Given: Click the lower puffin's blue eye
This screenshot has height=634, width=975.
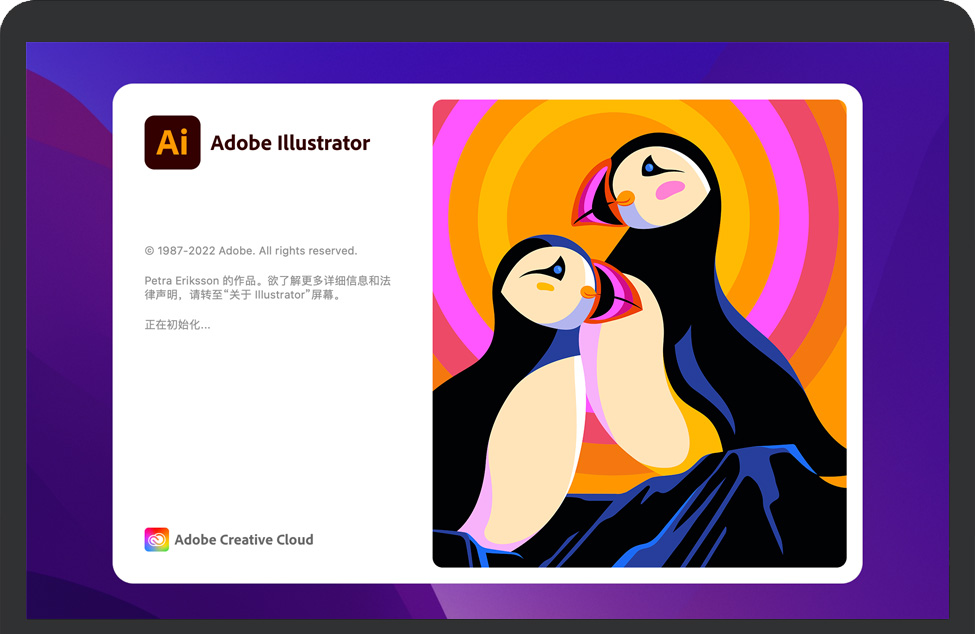Looking at the screenshot, I should tap(558, 270).
